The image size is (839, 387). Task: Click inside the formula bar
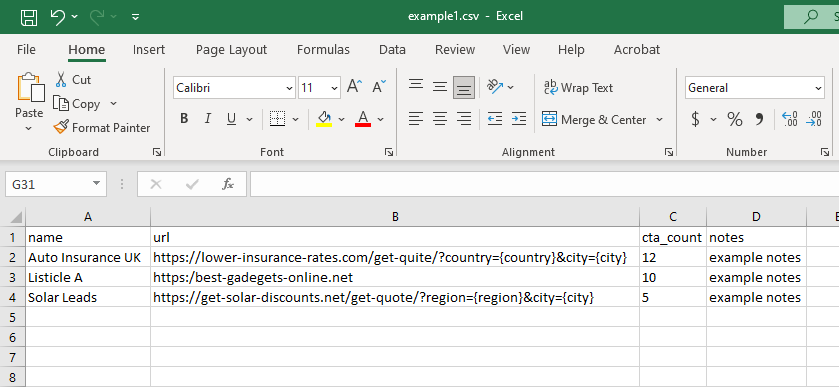544,185
